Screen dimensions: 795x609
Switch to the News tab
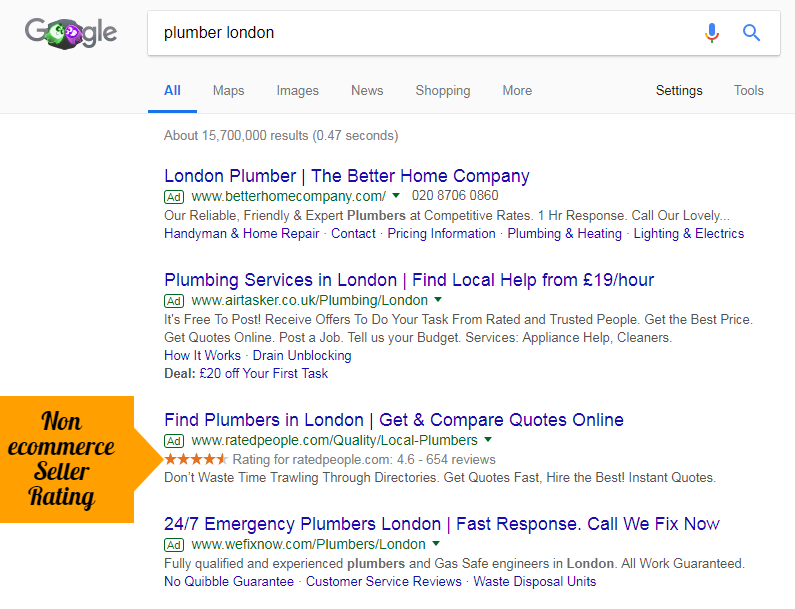click(x=367, y=91)
